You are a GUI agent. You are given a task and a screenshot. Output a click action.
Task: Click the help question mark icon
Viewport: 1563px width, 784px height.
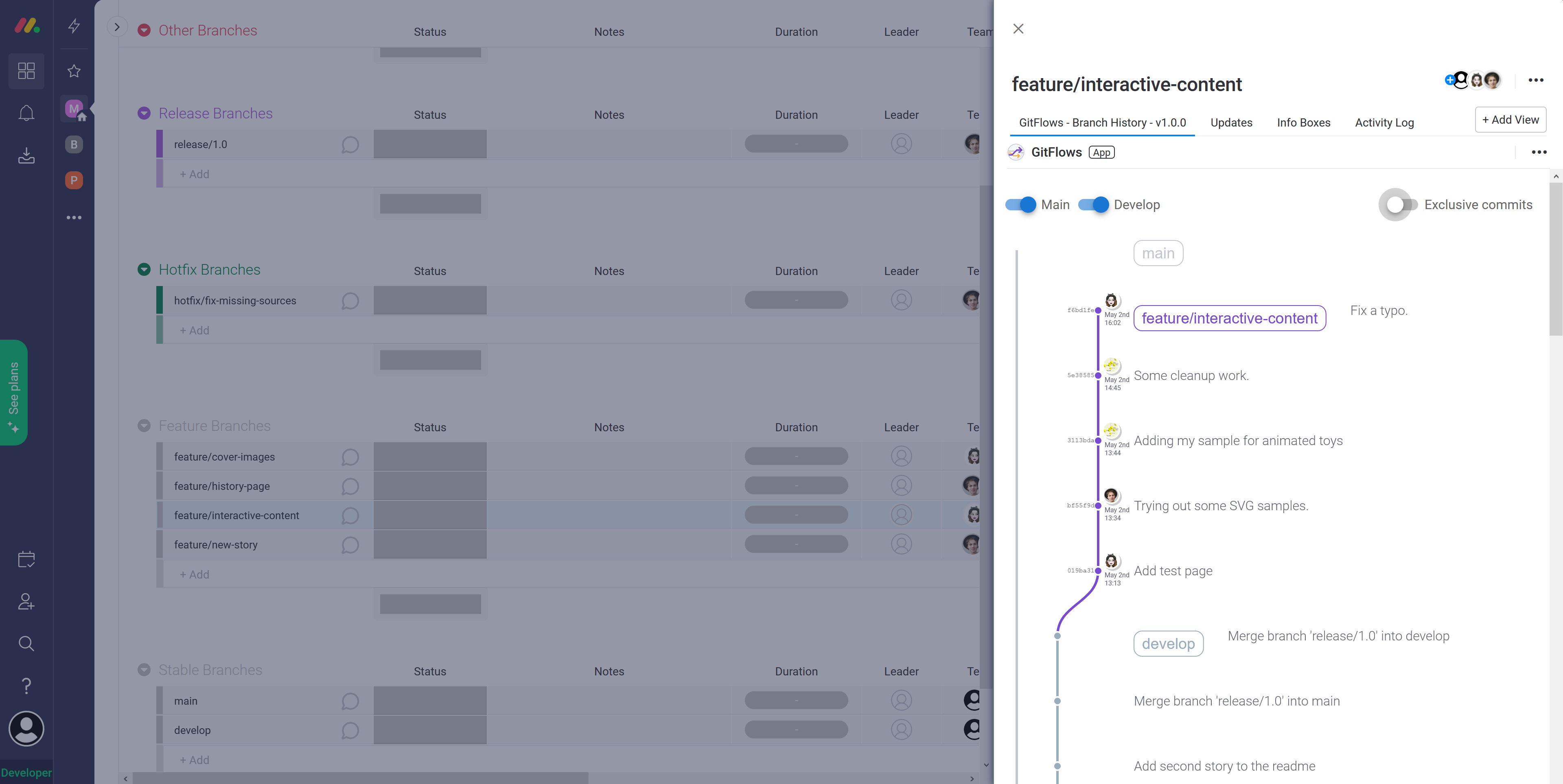[x=26, y=686]
